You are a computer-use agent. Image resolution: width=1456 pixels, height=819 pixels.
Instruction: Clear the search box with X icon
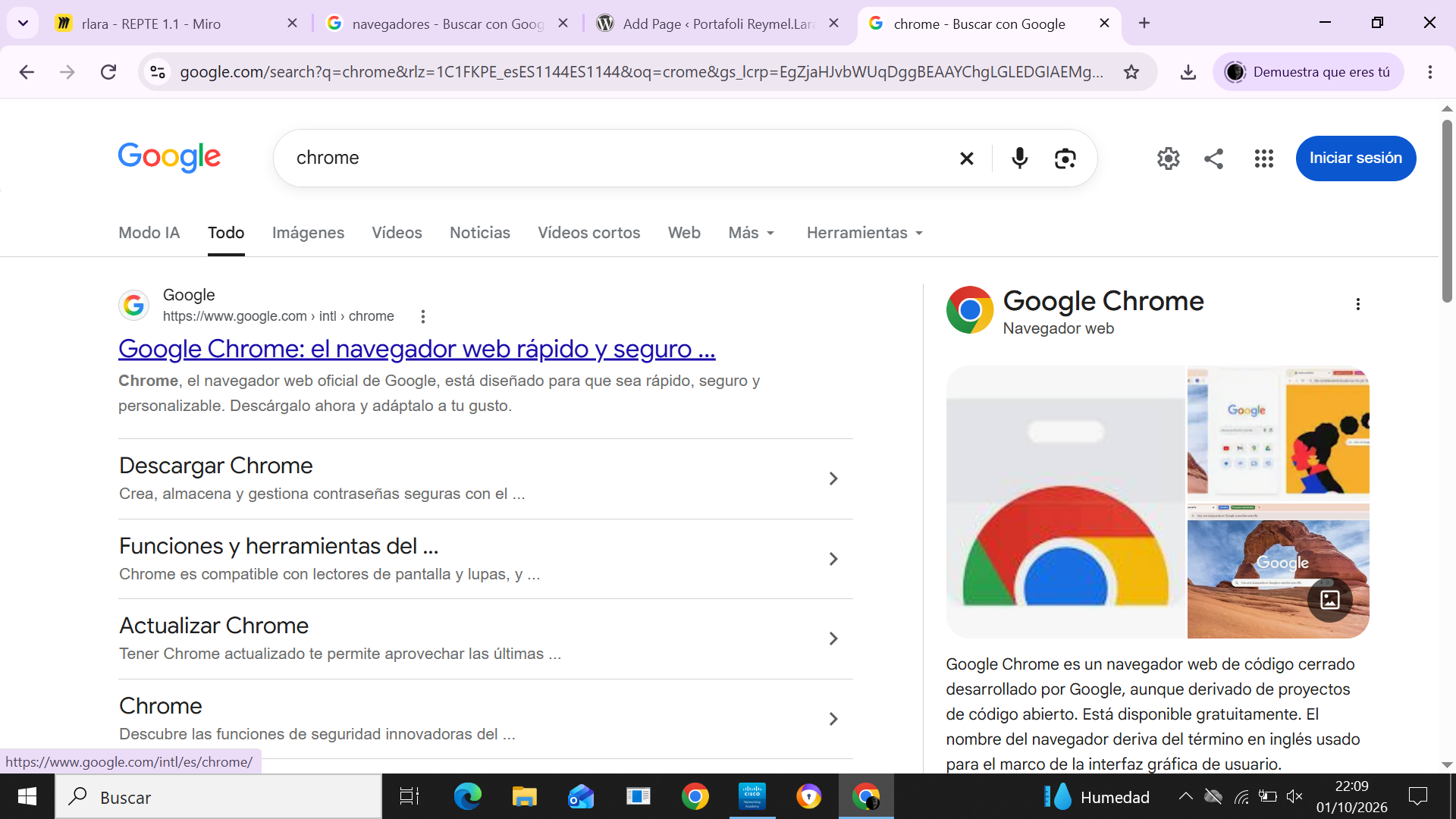(x=967, y=158)
